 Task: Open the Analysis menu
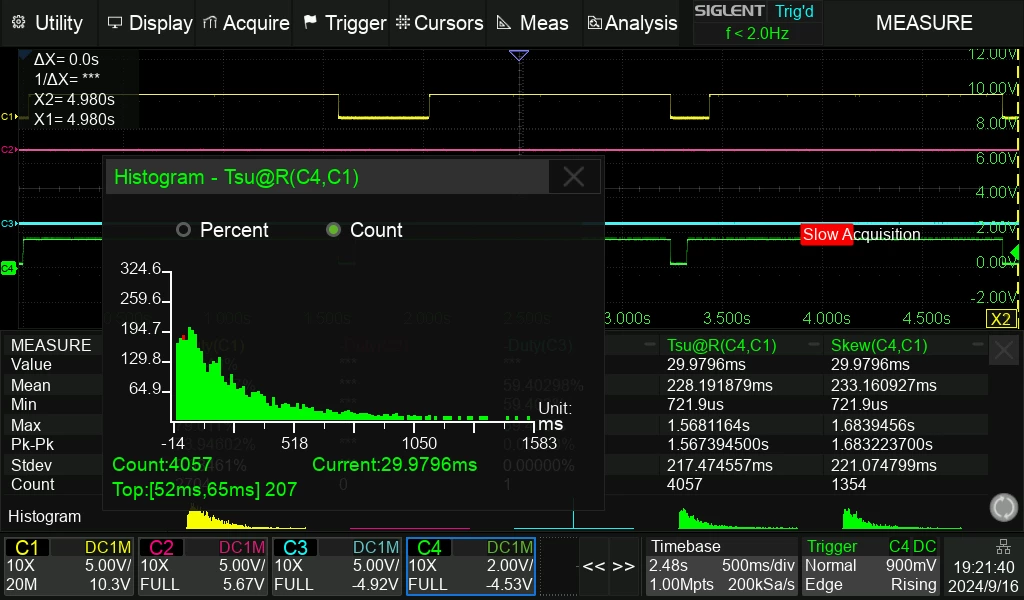(632, 23)
